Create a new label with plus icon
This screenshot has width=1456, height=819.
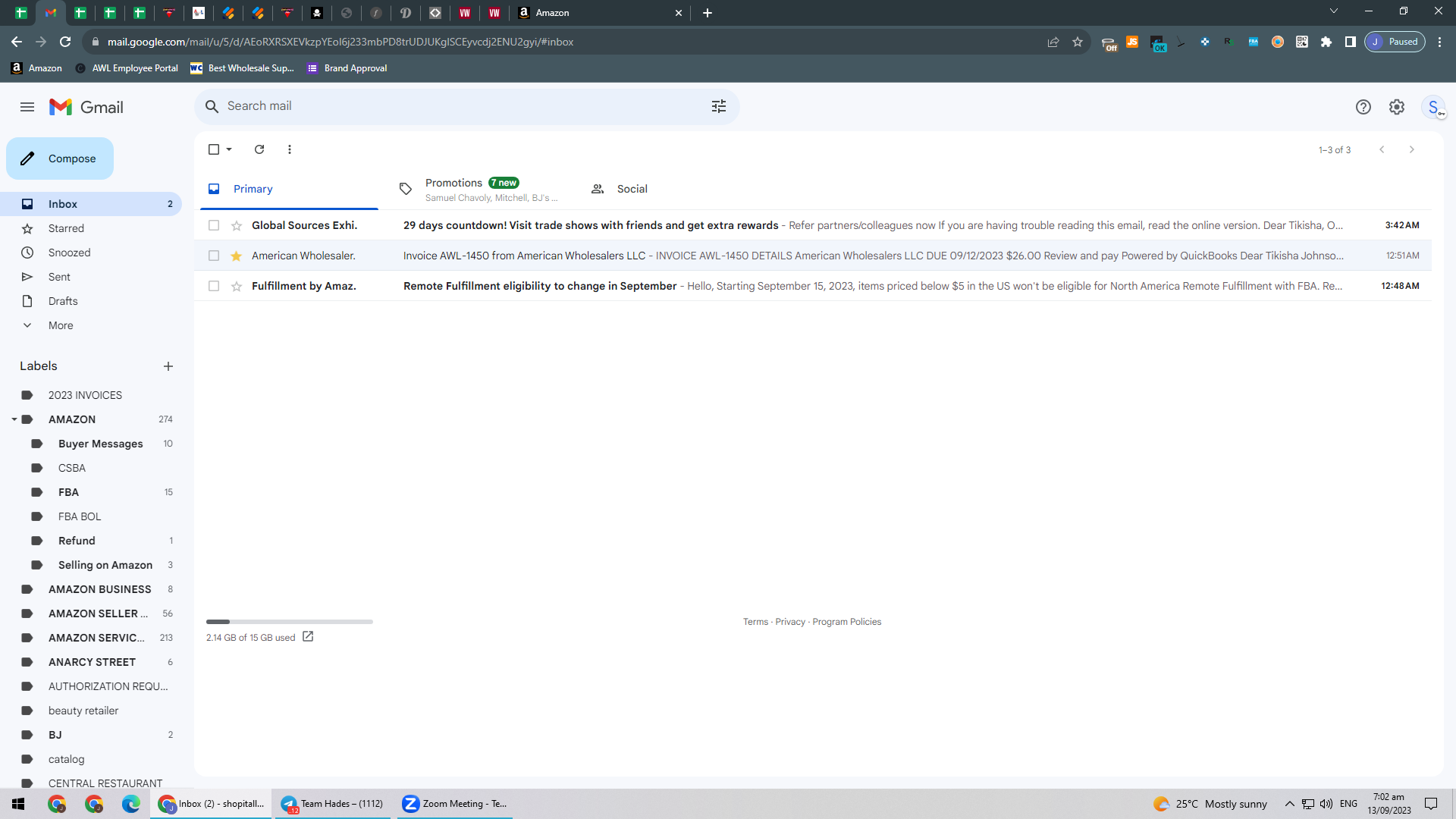[x=168, y=366]
